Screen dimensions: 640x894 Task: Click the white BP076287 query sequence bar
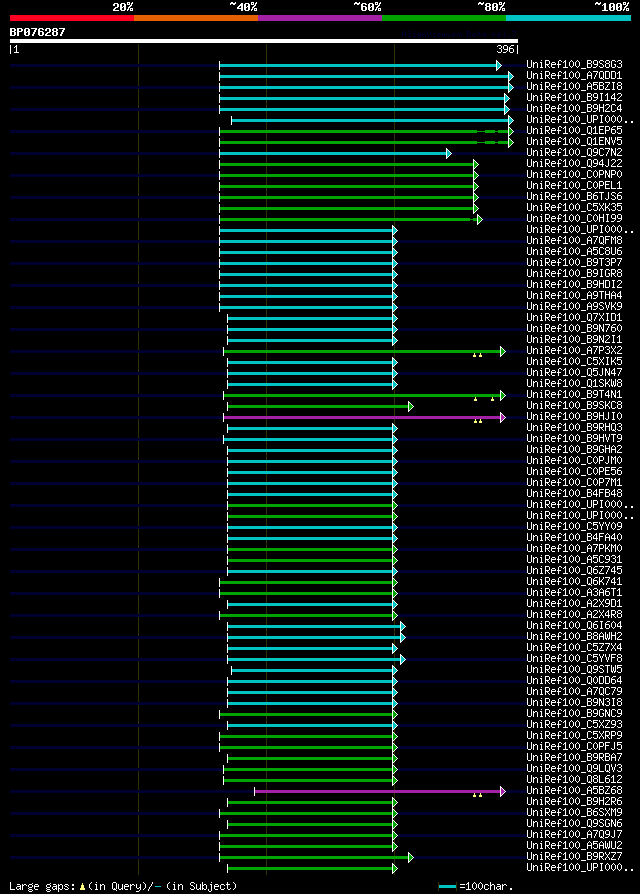264,41
